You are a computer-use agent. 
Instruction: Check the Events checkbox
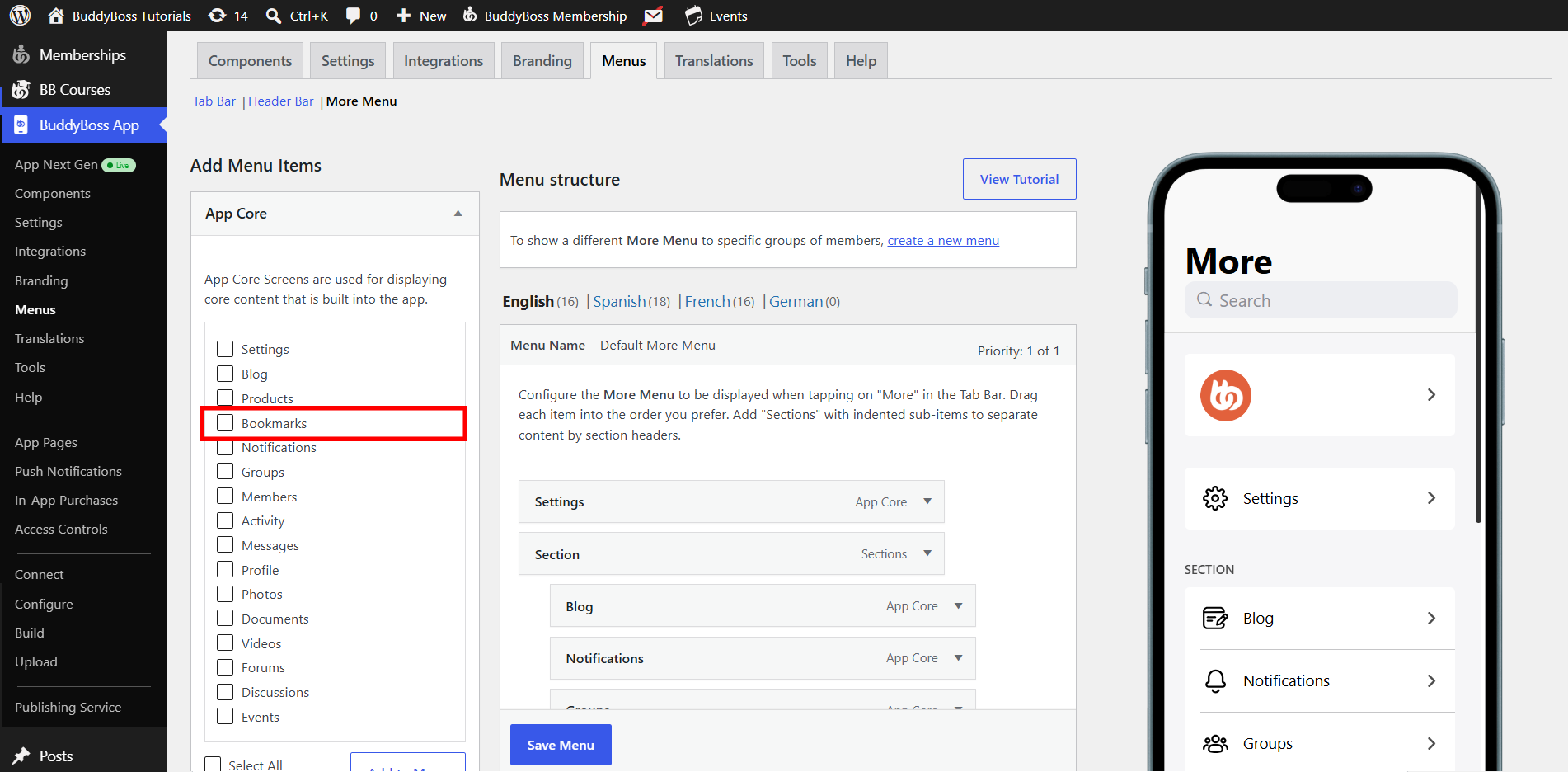pos(225,716)
